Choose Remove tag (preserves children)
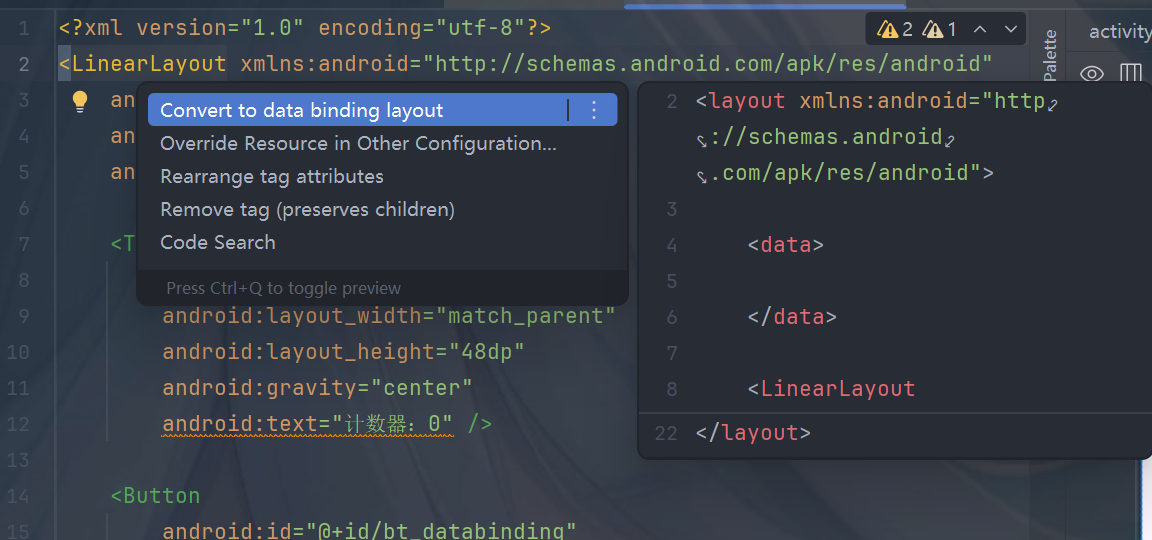This screenshot has width=1152, height=540. point(307,209)
